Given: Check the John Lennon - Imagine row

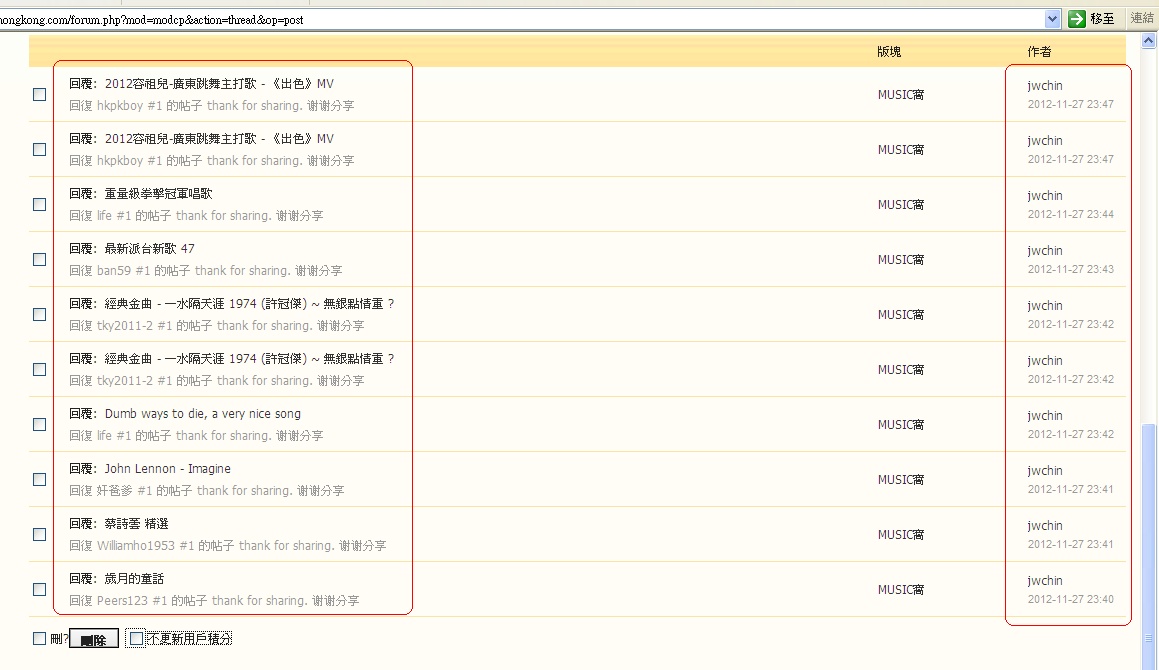Looking at the screenshot, I should pyautogui.click(x=40, y=479).
